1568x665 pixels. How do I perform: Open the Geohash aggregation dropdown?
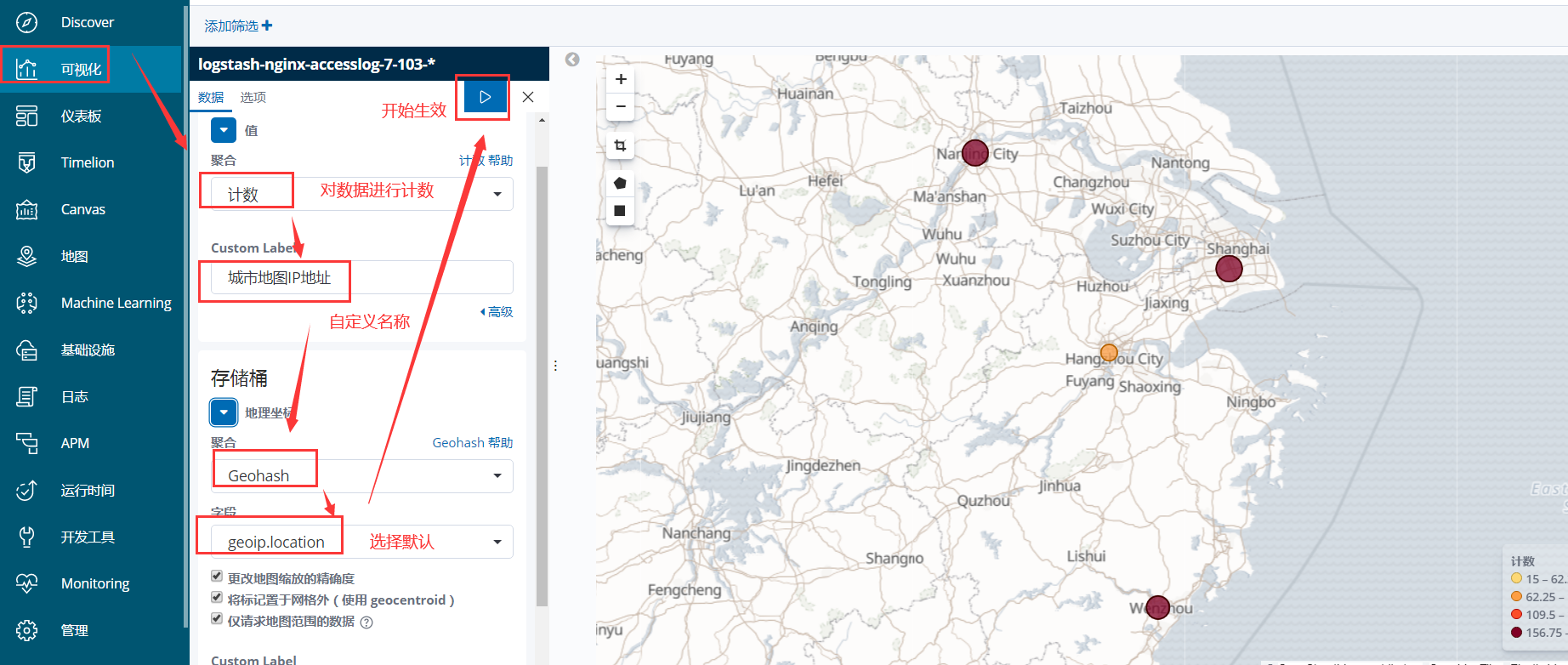point(362,475)
